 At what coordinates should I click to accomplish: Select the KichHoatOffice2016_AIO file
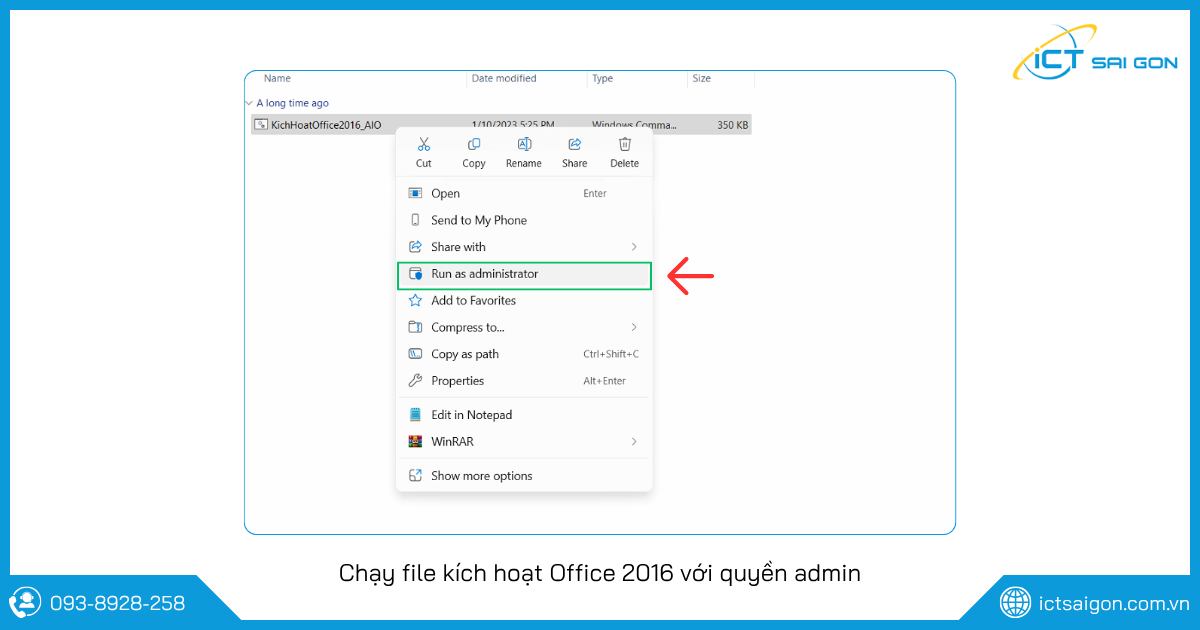pyautogui.click(x=500, y=125)
